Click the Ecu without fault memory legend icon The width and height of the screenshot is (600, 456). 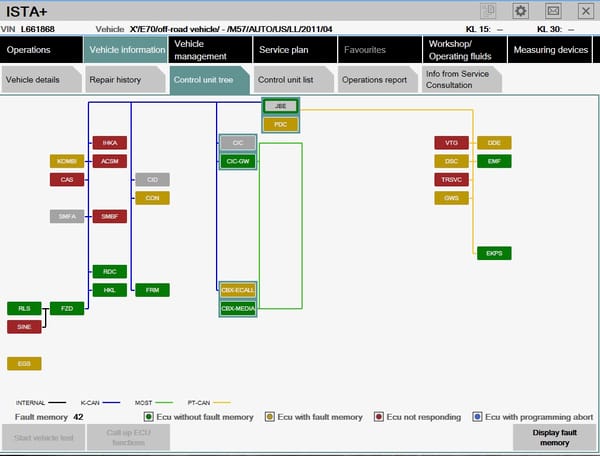[148, 417]
